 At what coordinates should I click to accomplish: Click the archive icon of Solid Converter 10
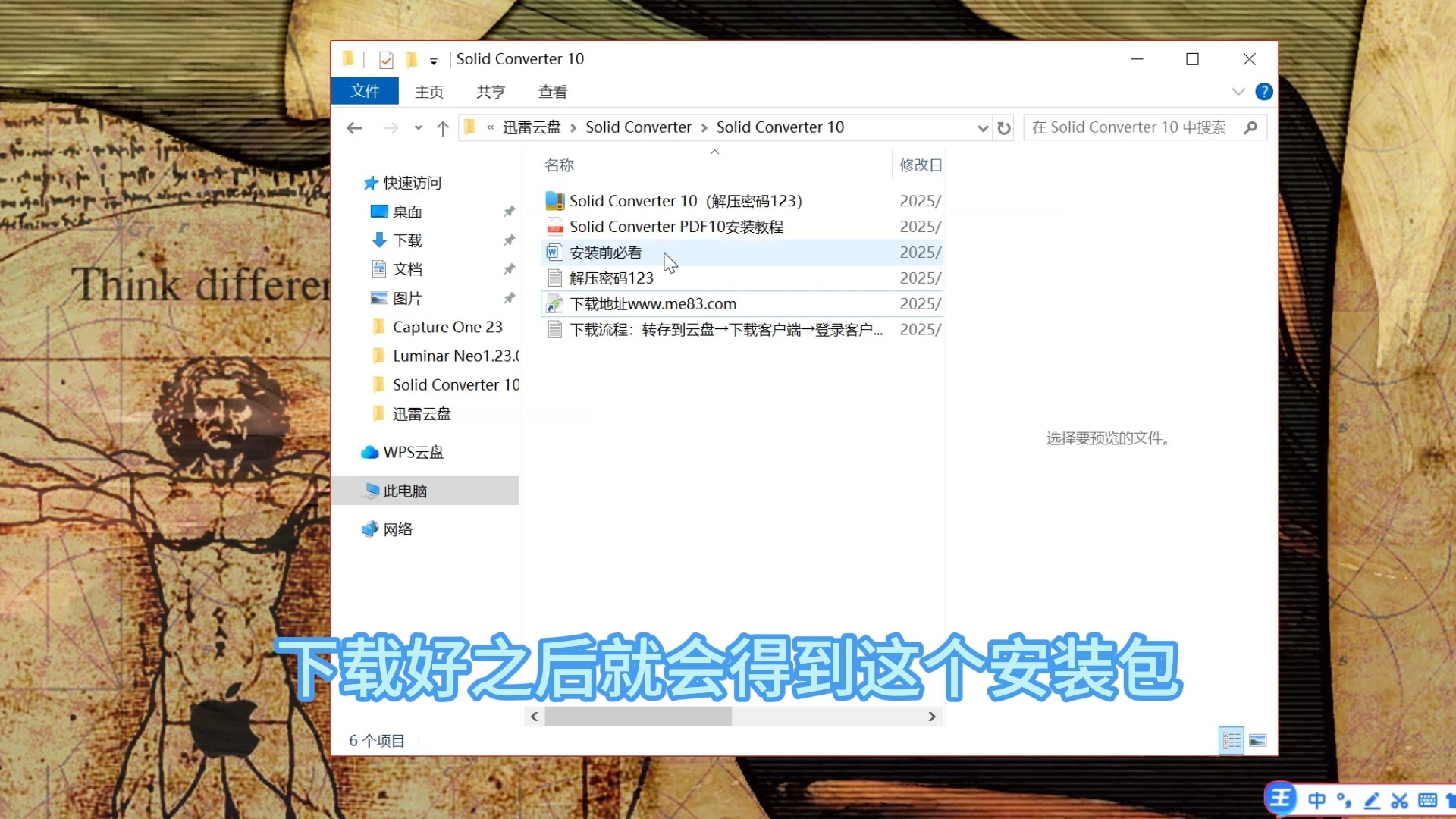click(555, 201)
